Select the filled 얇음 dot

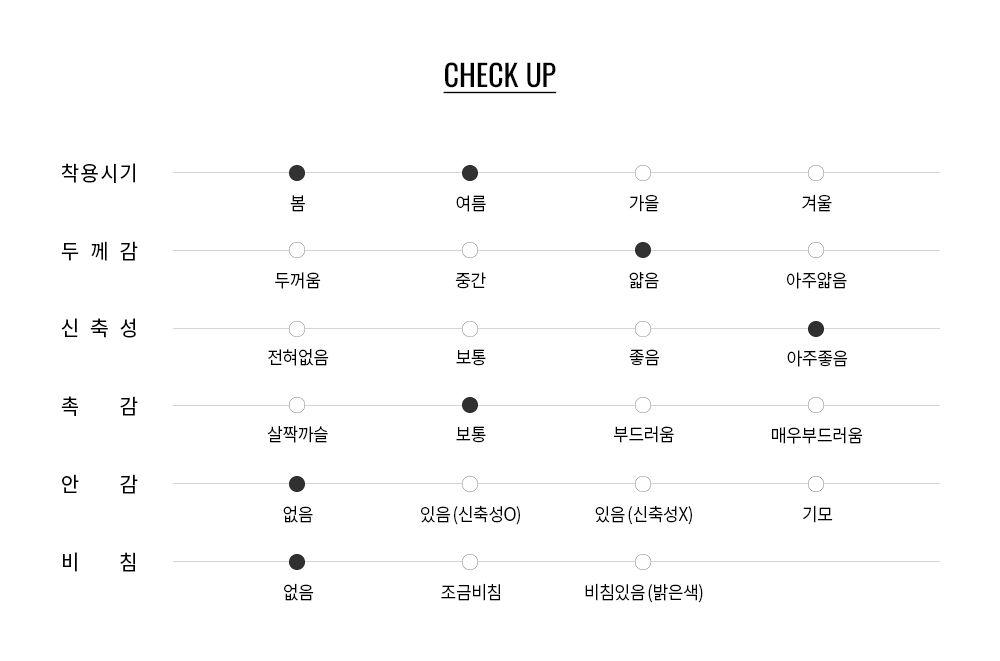[x=643, y=250]
